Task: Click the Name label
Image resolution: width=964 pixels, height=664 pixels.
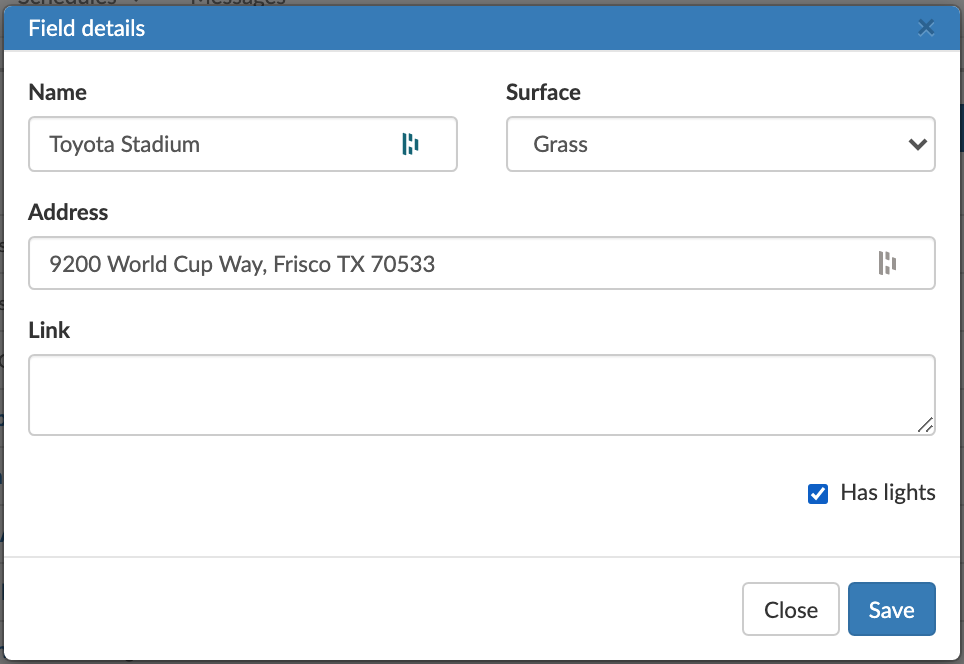Action: click(58, 92)
